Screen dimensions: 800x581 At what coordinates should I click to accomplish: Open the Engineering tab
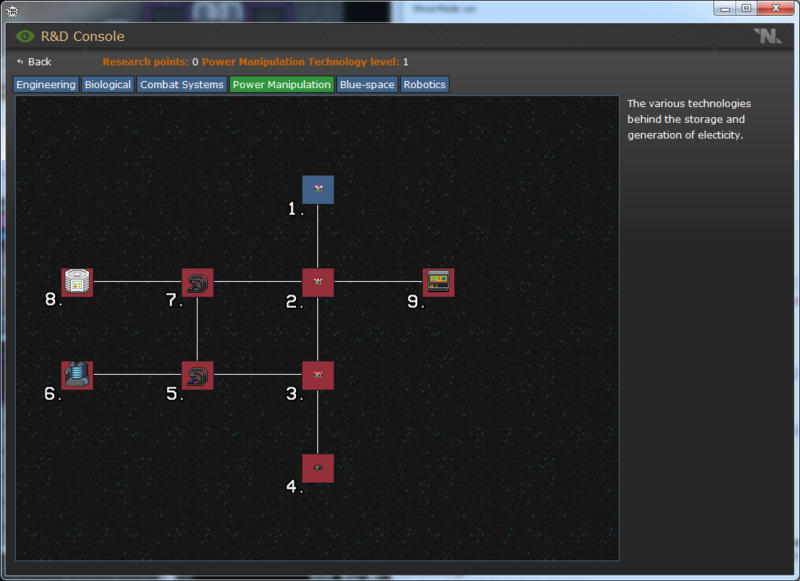[46, 85]
